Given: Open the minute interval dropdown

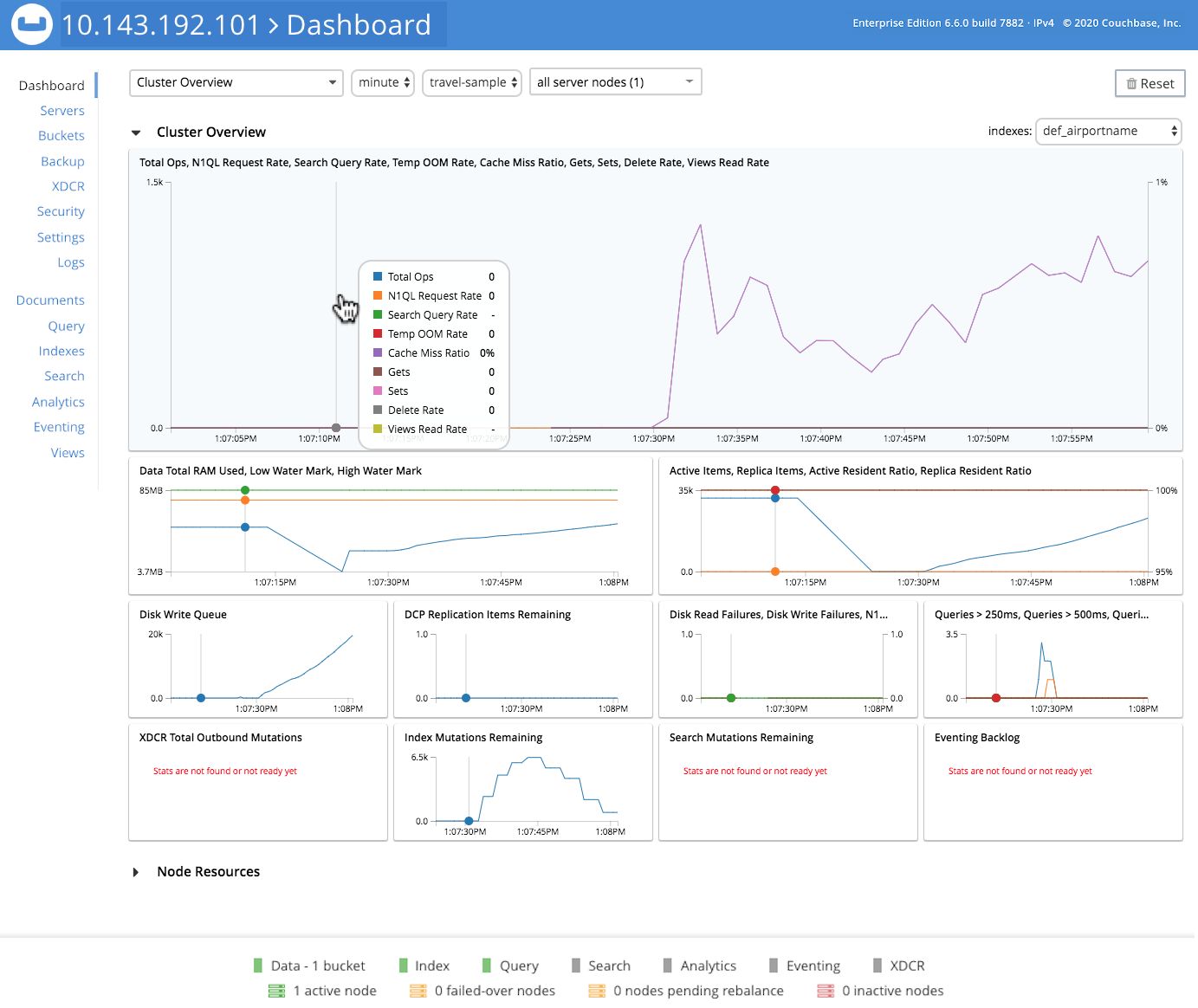Looking at the screenshot, I should (x=383, y=82).
